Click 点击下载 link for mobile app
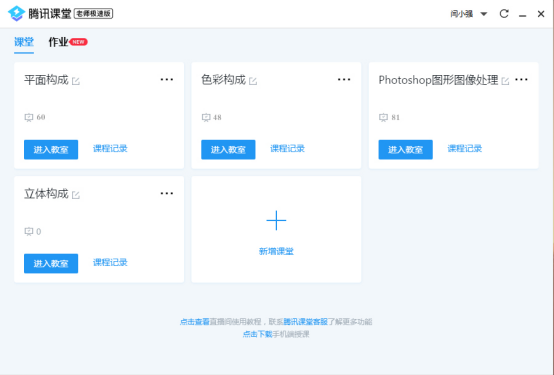The height and width of the screenshot is (375, 554). click(x=258, y=334)
